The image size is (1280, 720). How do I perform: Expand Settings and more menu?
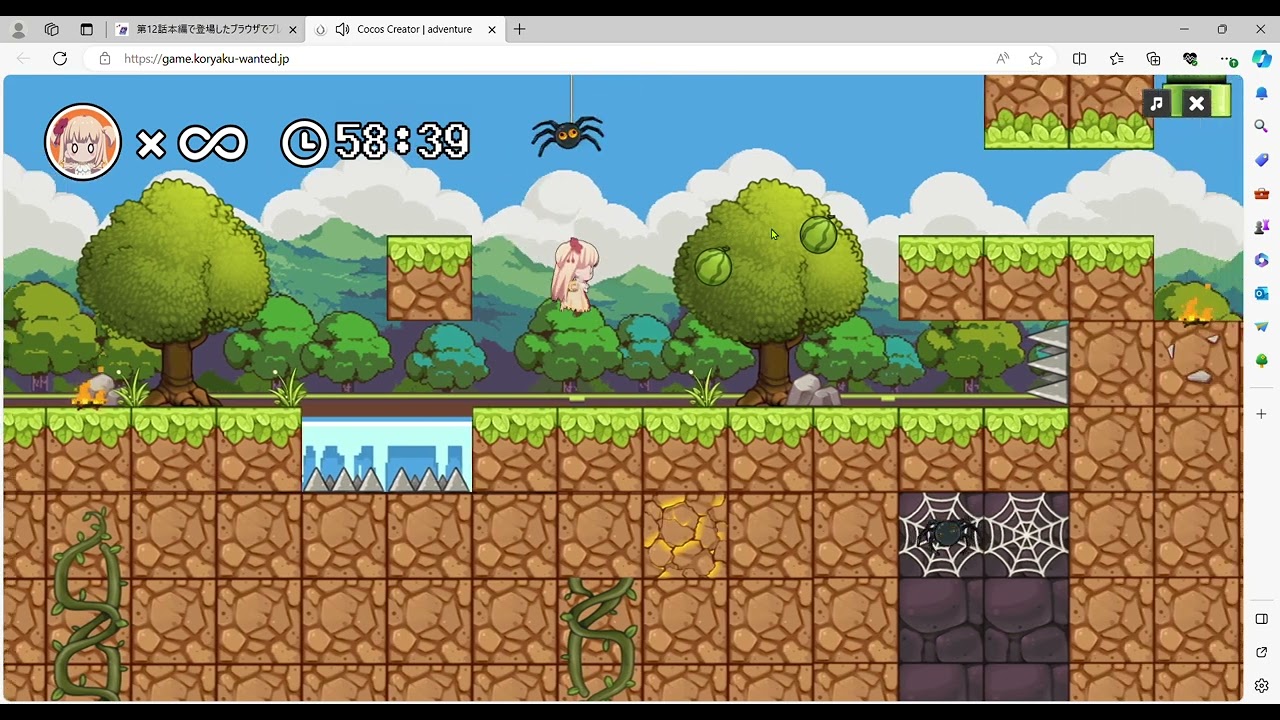pos(1228,59)
